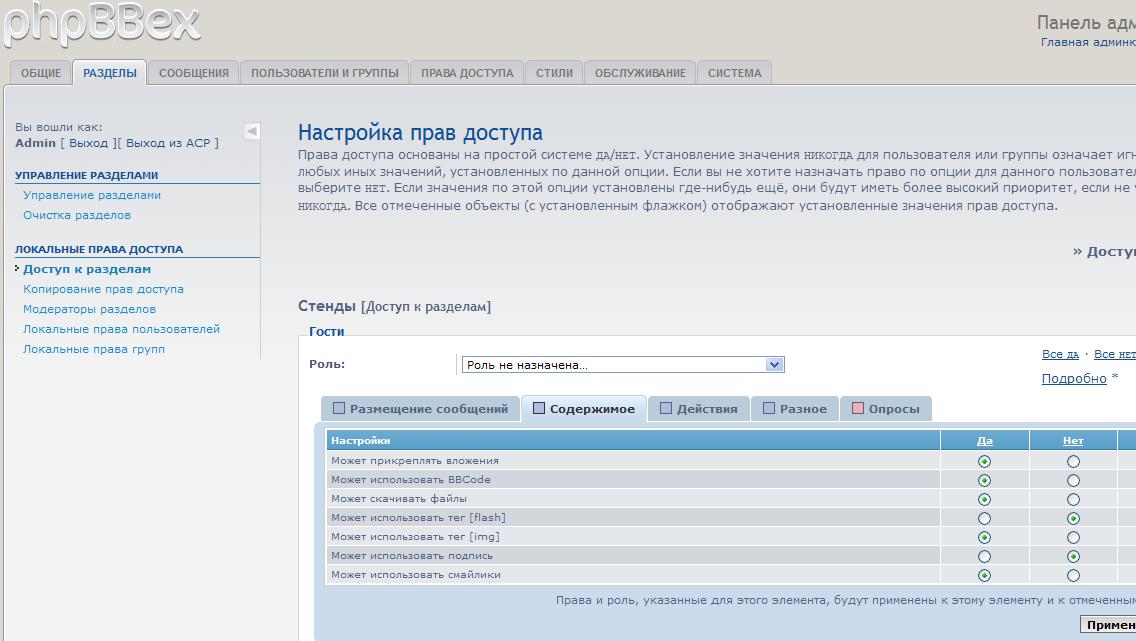Set 'Может прикреплять вложения' to Нет
1136x641 pixels.
(1073, 461)
